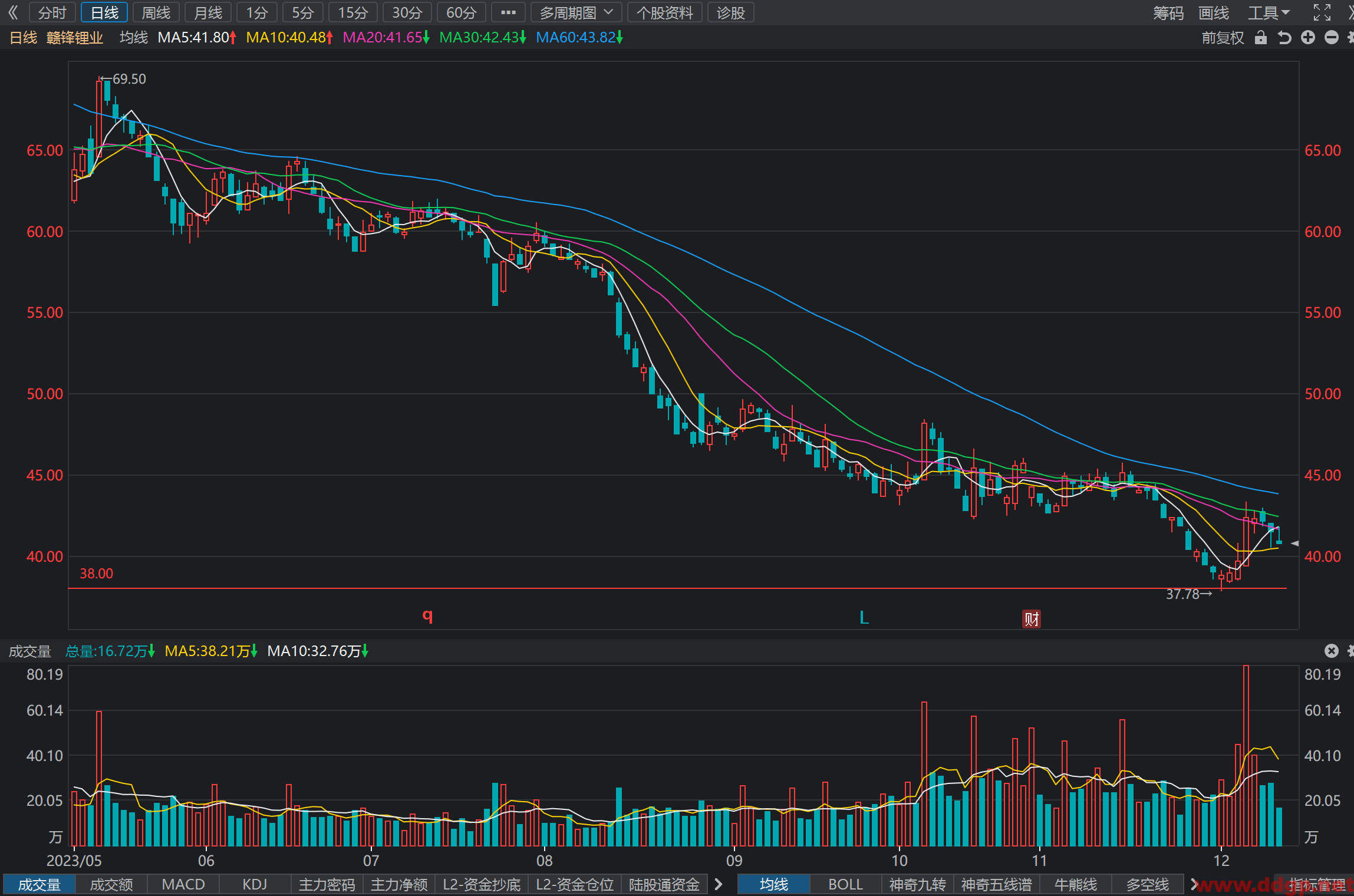The height and width of the screenshot is (896, 1354).
Task: Select the 60分 timeframe button
Action: (x=461, y=12)
